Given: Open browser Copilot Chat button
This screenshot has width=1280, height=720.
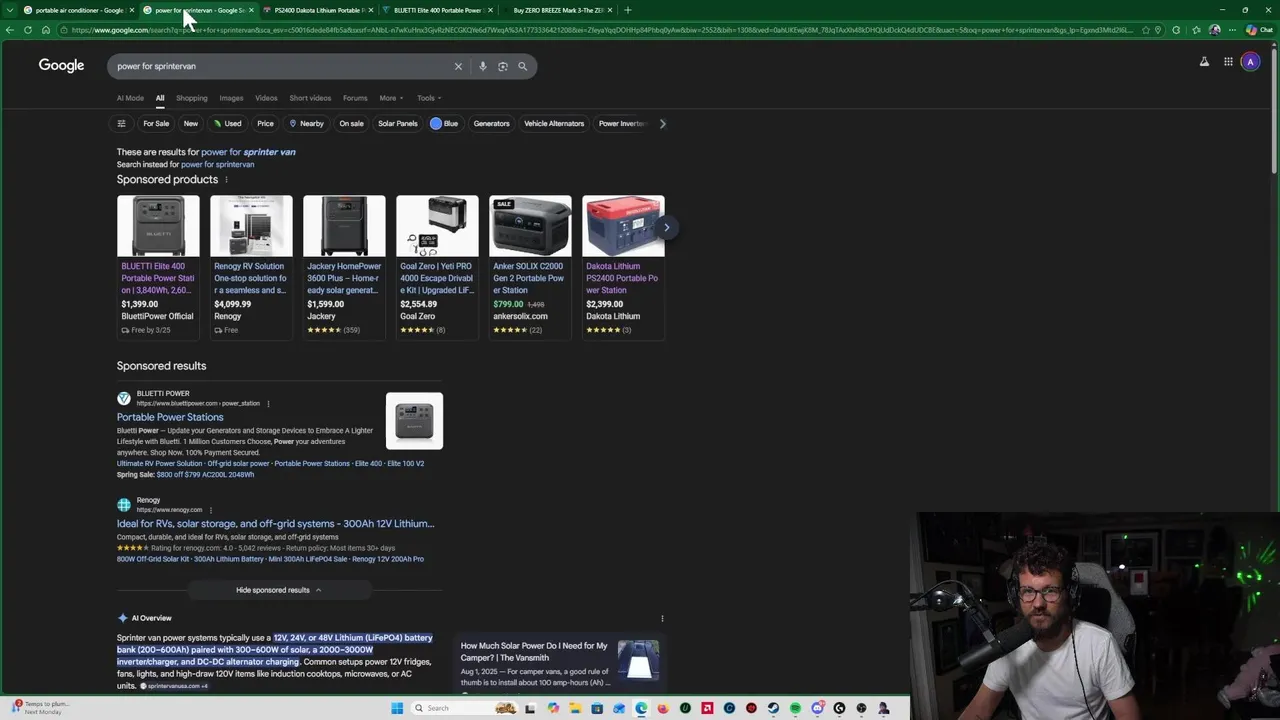Looking at the screenshot, I should pyautogui.click(x=1258, y=30).
